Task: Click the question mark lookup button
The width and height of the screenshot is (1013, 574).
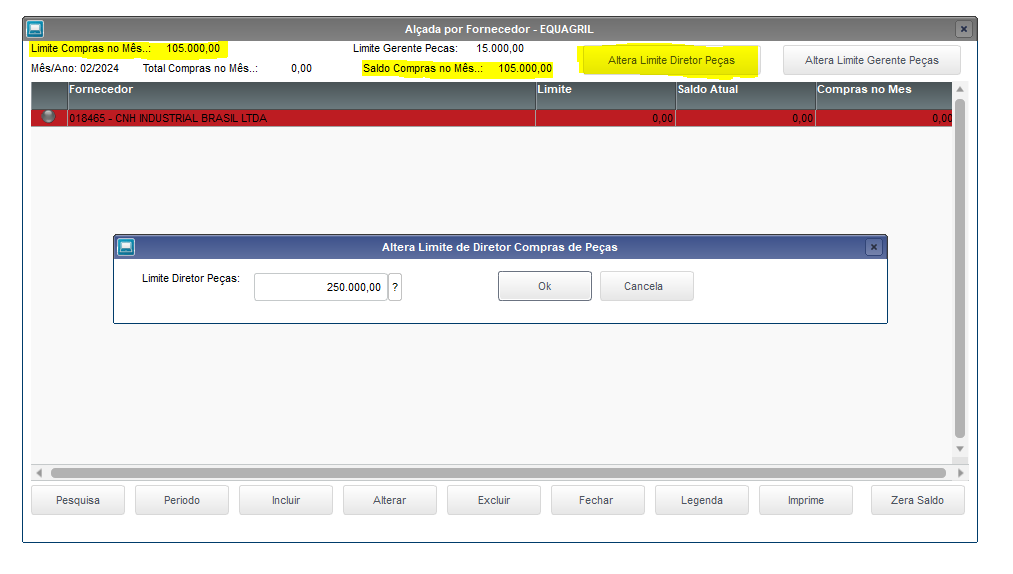Action: coord(395,287)
